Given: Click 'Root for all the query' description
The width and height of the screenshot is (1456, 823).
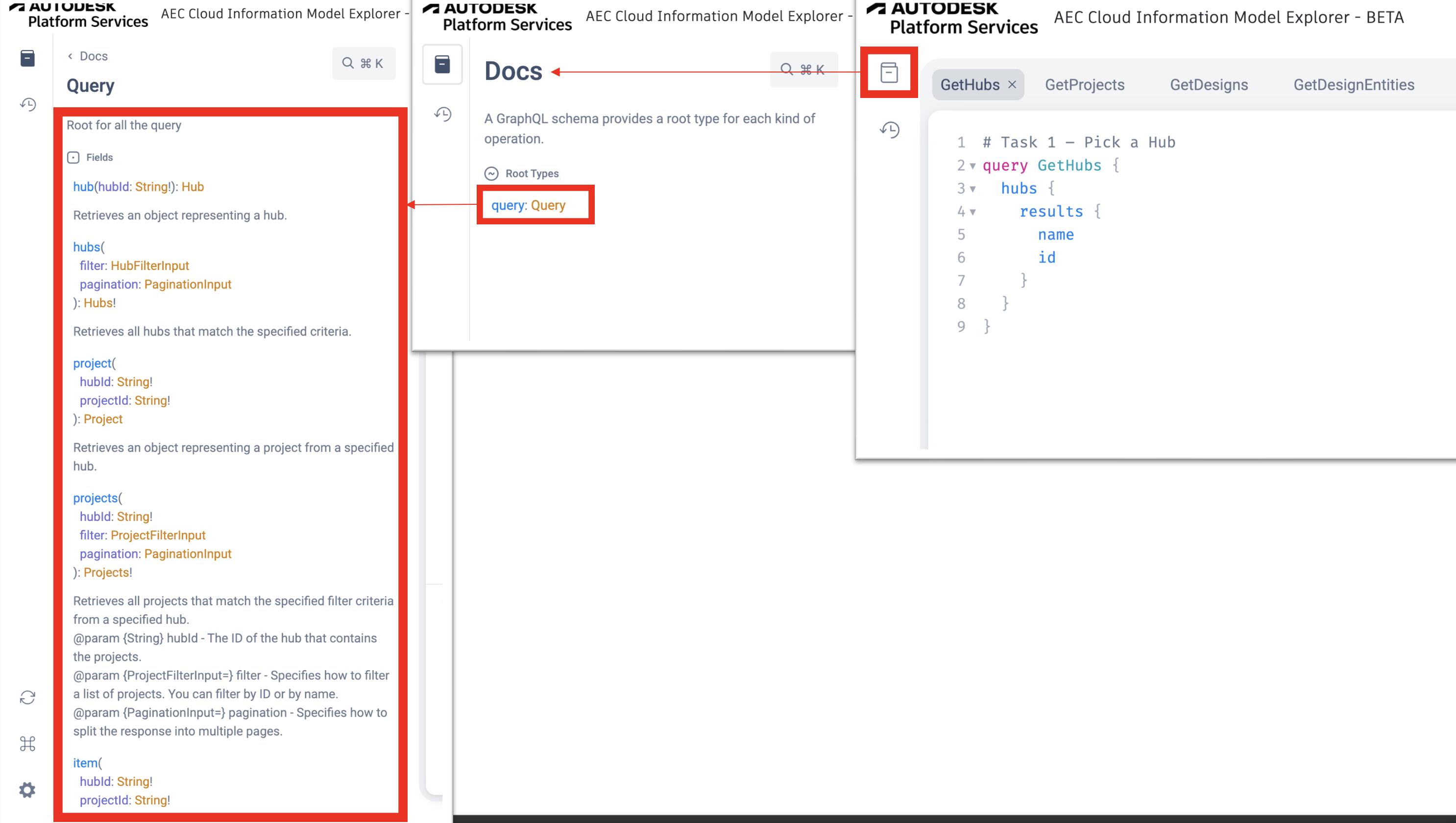Looking at the screenshot, I should (124, 125).
